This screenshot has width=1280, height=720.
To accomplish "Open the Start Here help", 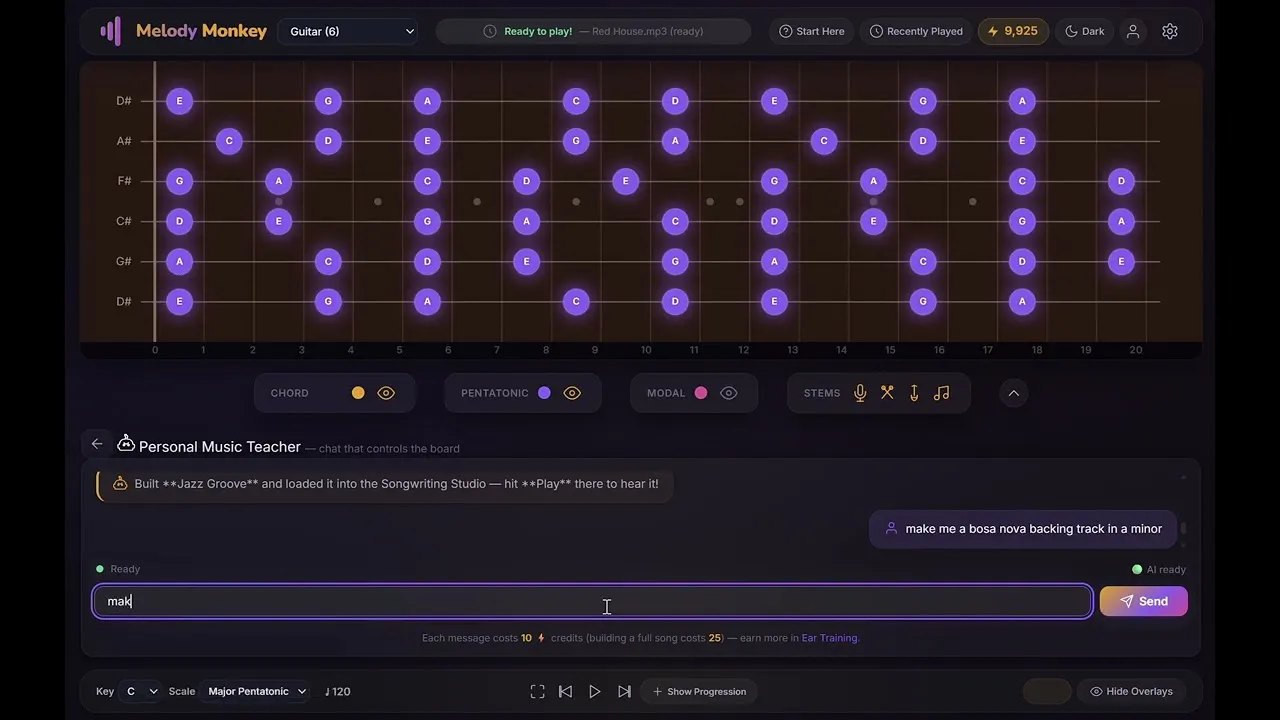I will (812, 31).
